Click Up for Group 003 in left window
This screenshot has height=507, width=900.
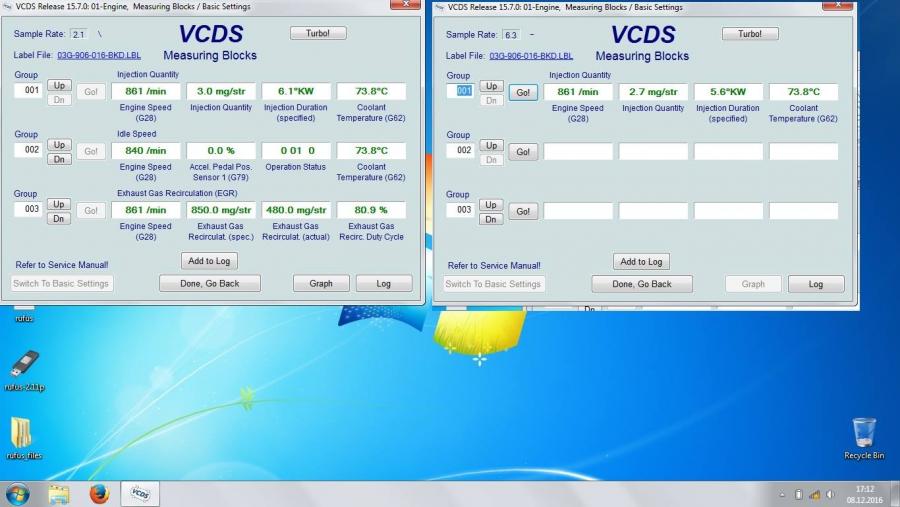[59, 204]
